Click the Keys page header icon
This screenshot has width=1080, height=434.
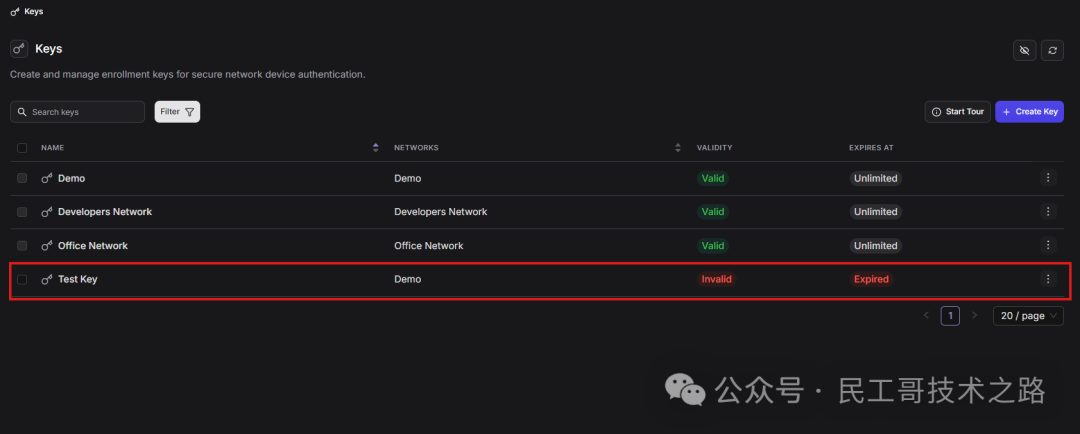click(x=19, y=49)
